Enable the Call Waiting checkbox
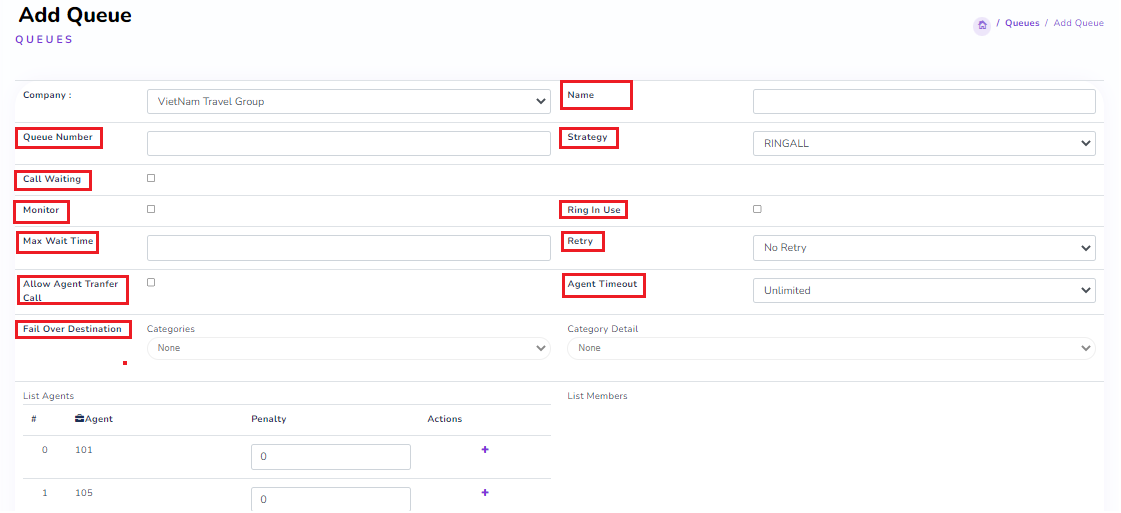Screen dimensions: 1121x513 [151, 178]
